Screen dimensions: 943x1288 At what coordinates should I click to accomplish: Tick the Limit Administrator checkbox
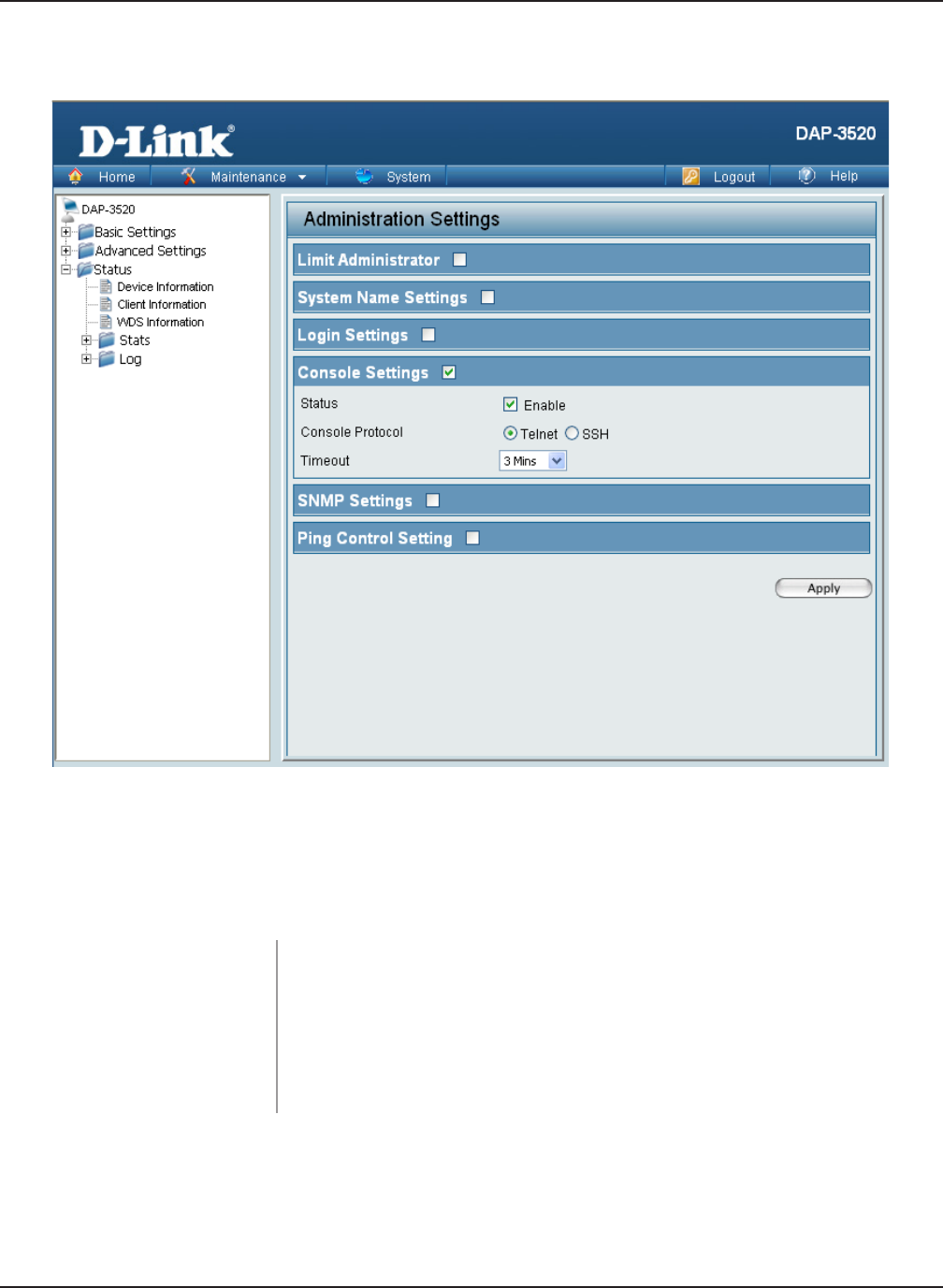(459, 260)
